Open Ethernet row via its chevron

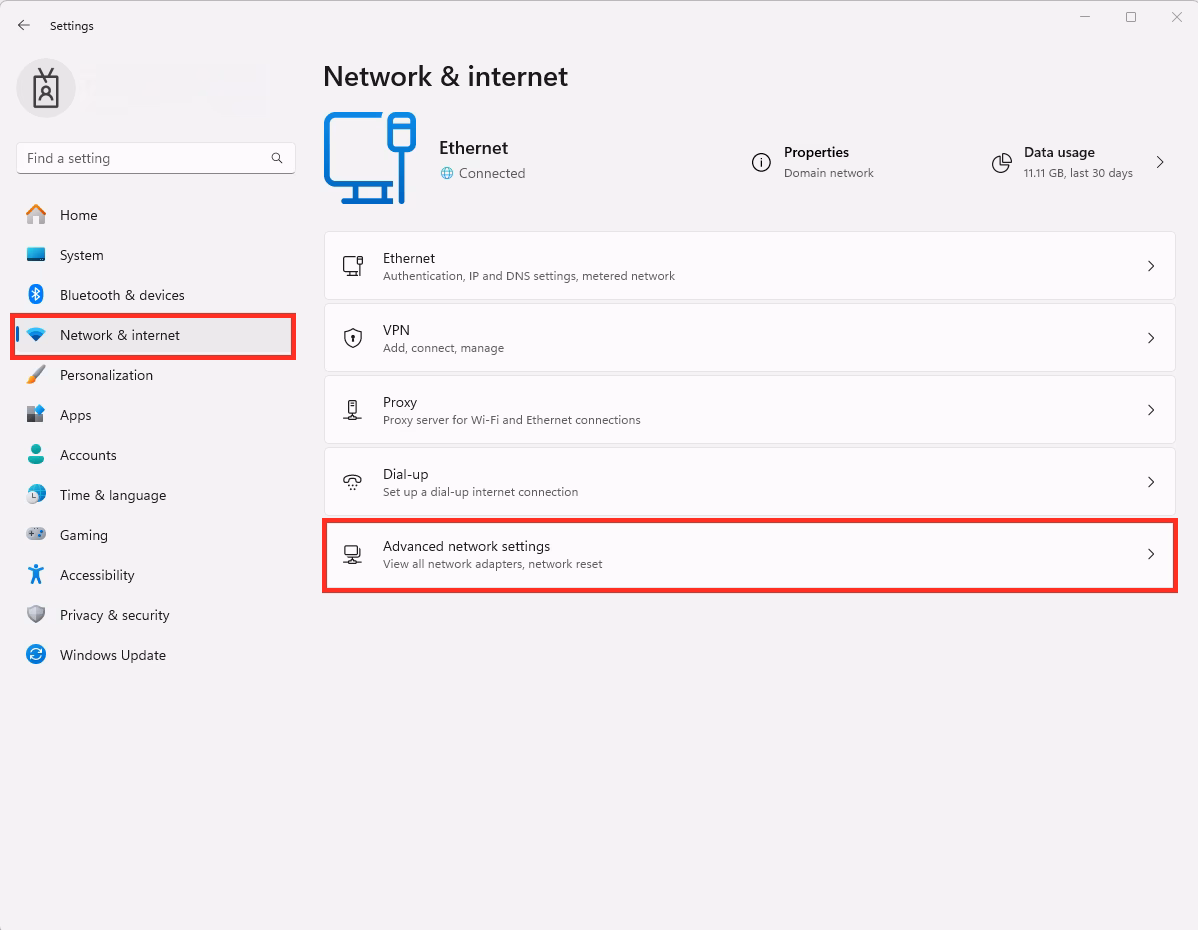(x=1151, y=266)
